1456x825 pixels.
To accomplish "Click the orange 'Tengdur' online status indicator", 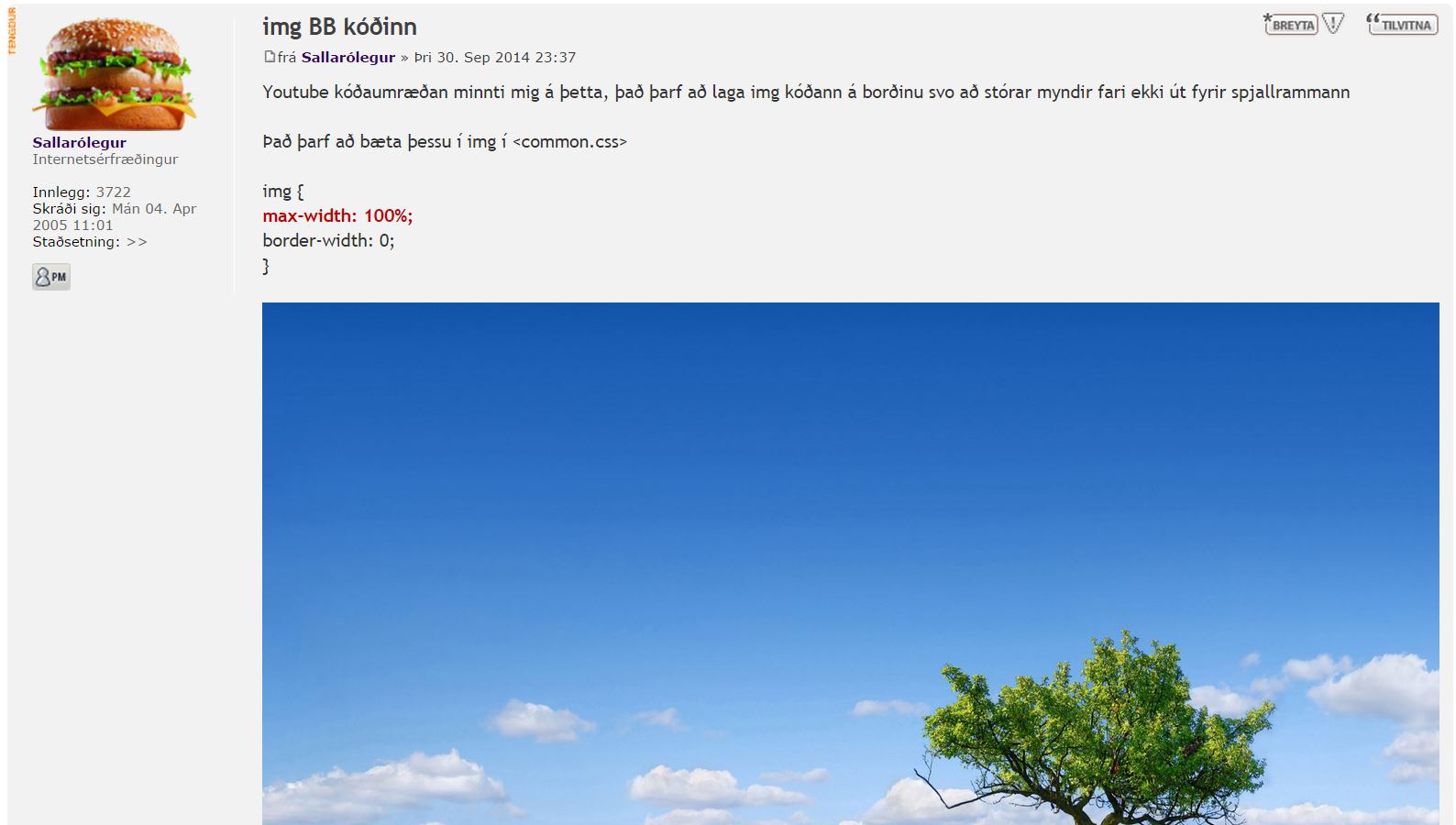I will click(x=12, y=30).
